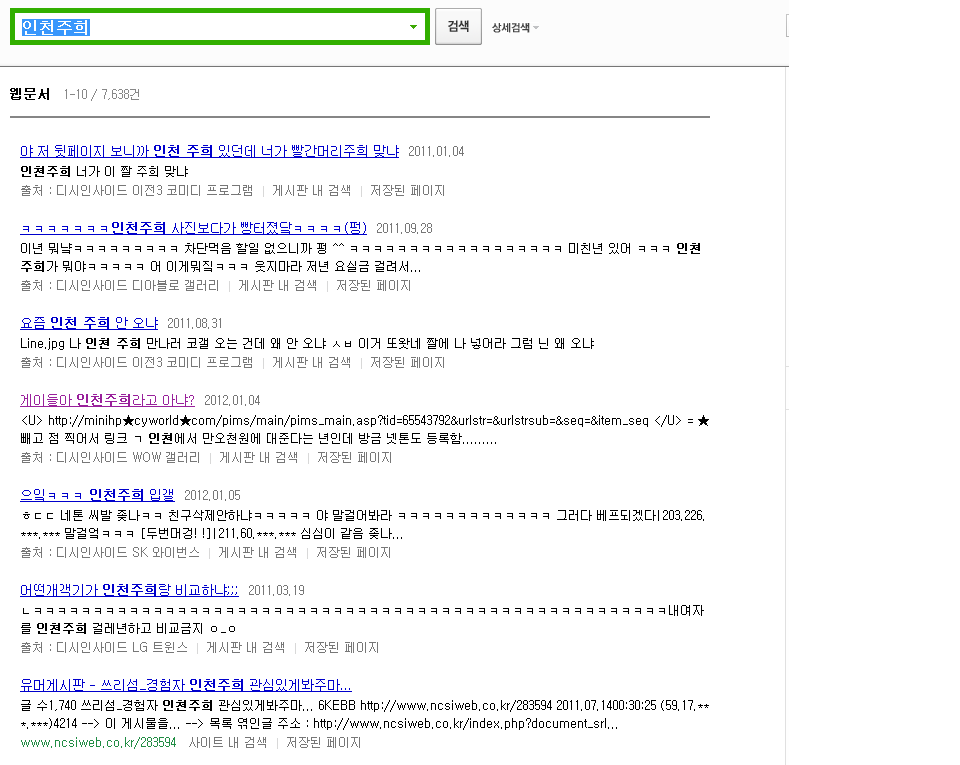Screen dimensions: 960x765
Task: Click 게시판 내 검색 for 디아블로 갤러리 result
Action: coord(277,285)
